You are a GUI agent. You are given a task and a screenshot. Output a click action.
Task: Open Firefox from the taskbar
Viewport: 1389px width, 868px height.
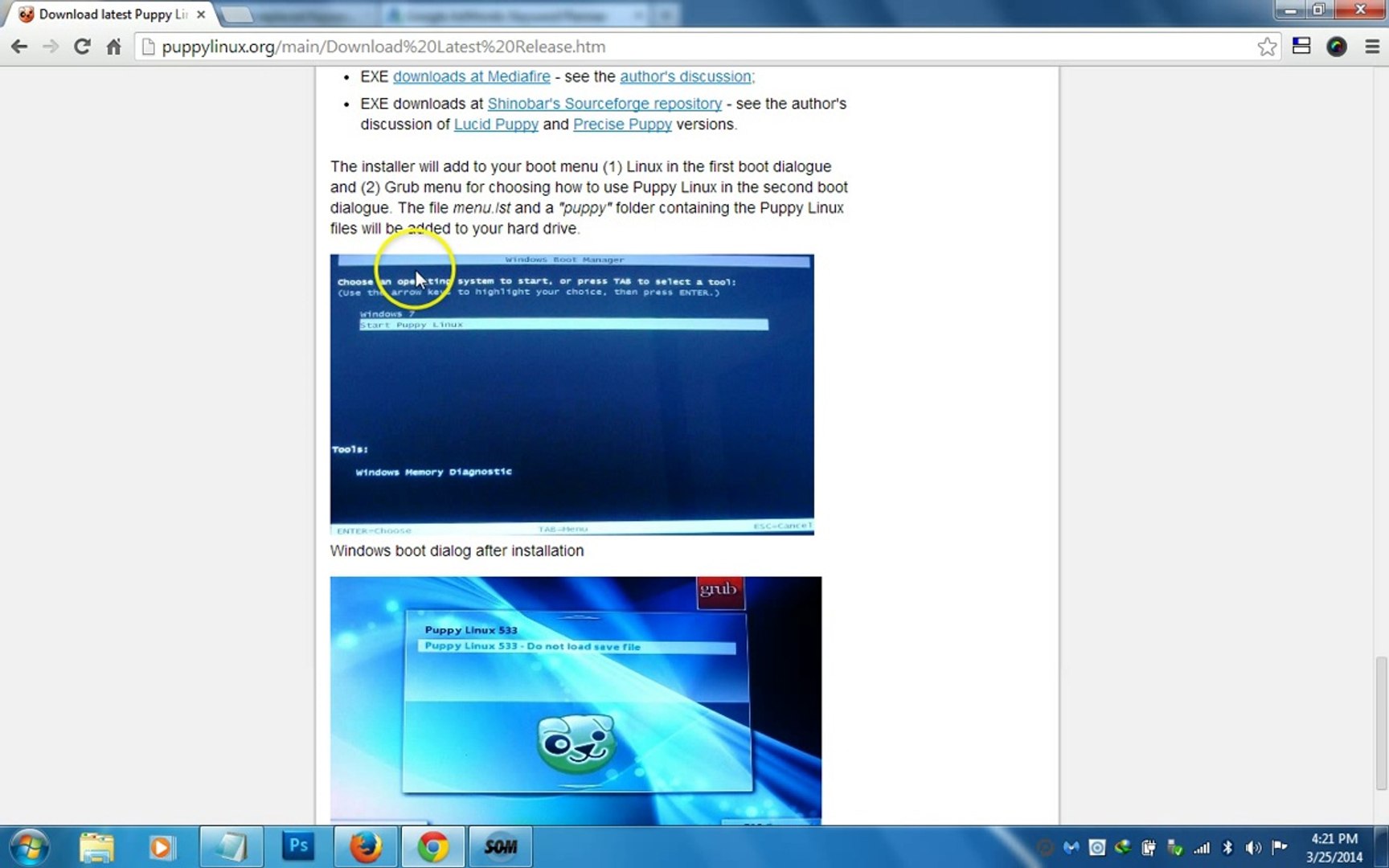(x=366, y=847)
